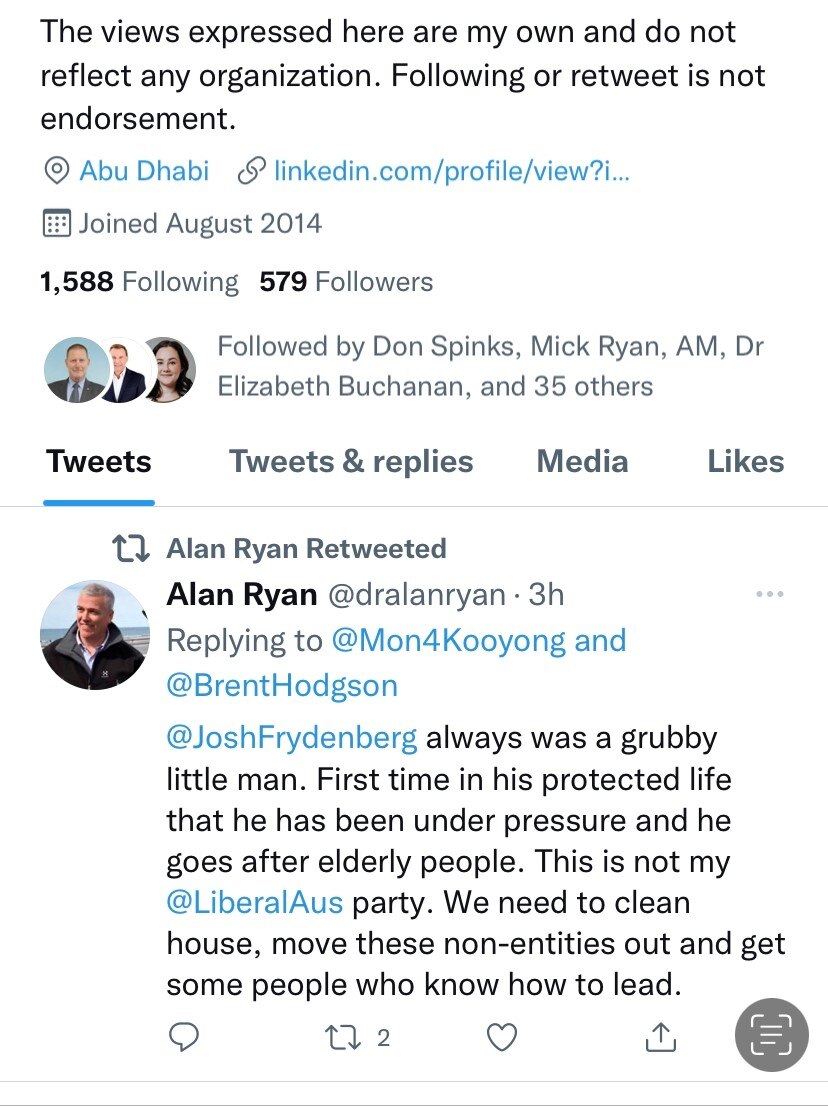Open the tweet's more options menu
Image resolution: width=828 pixels, height=1106 pixels.
770,592
